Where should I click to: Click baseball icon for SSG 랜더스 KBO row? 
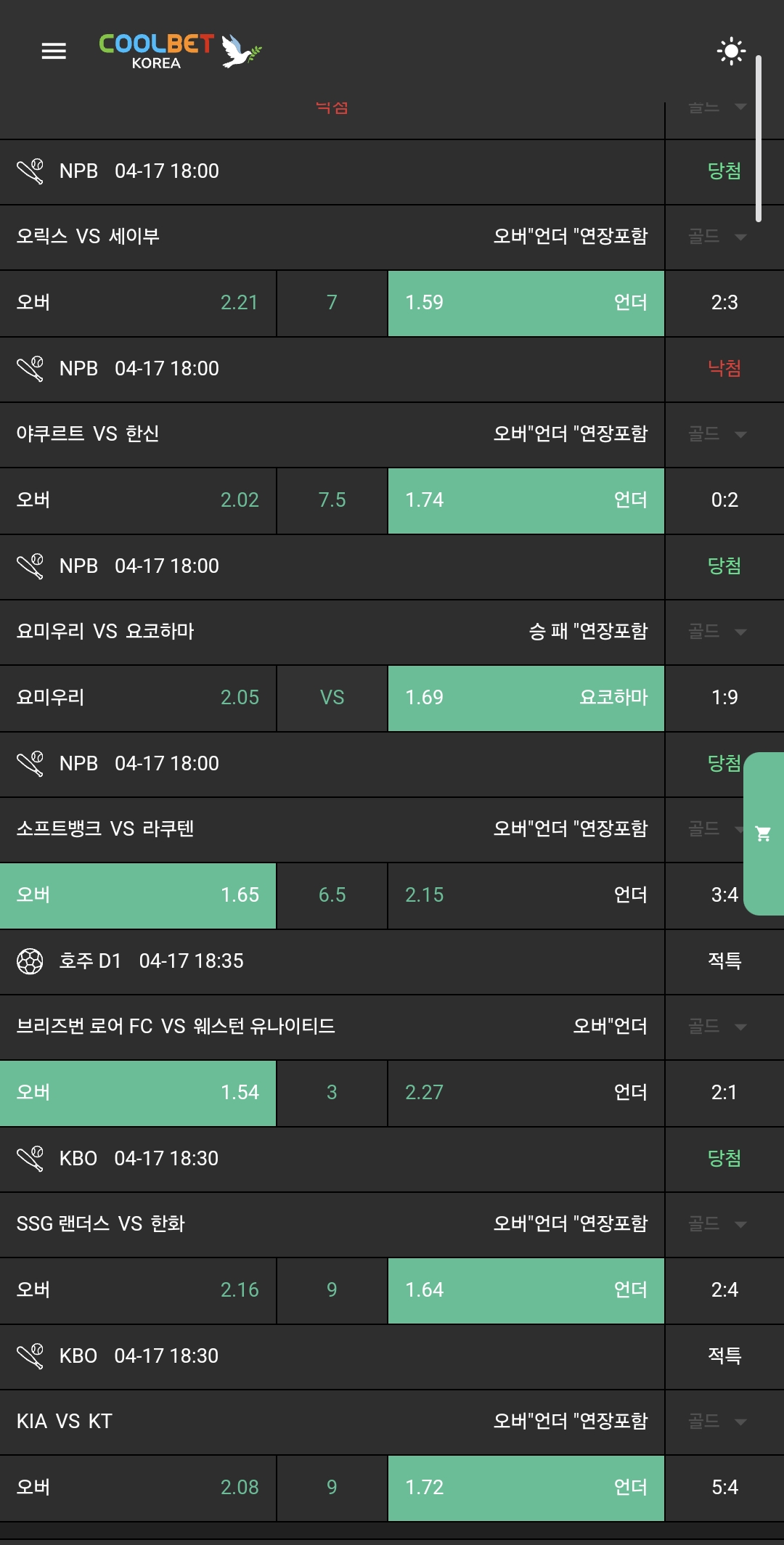click(x=30, y=1159)
